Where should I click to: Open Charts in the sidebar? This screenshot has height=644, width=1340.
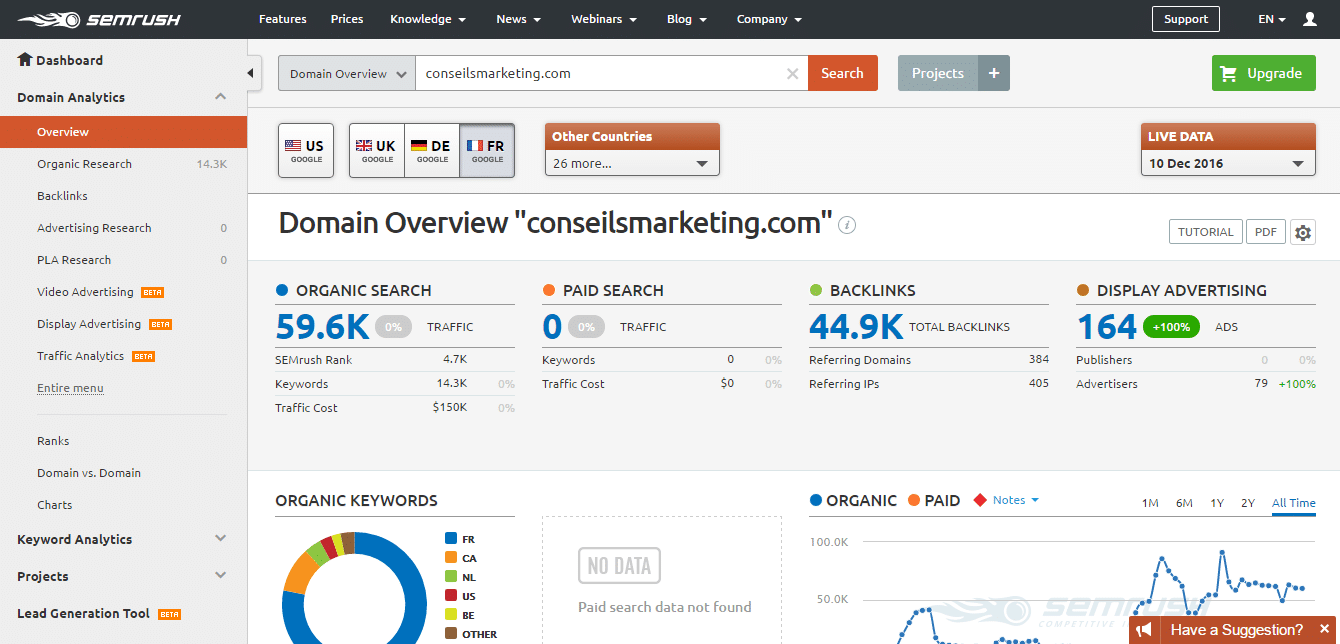[x=55, y=505]
